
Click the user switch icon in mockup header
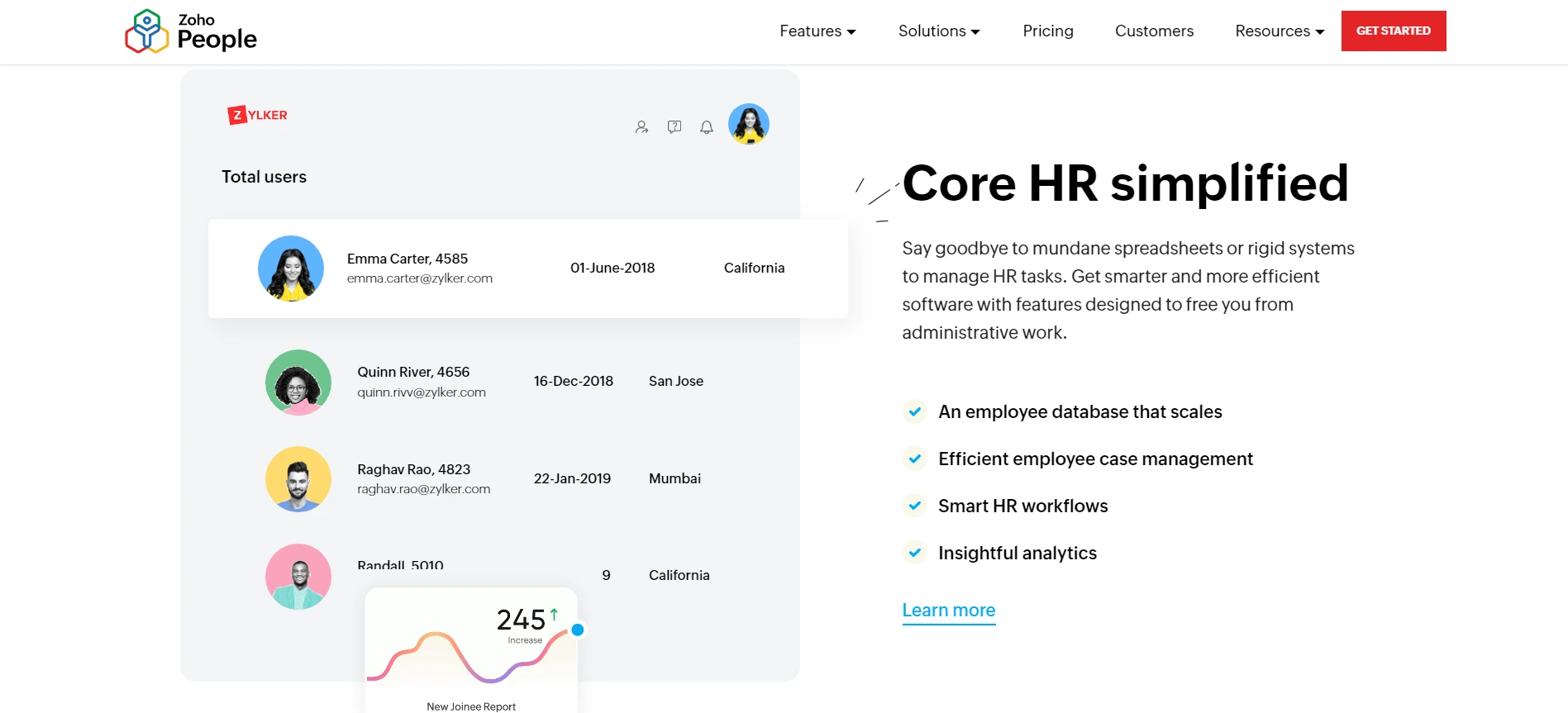641,127
